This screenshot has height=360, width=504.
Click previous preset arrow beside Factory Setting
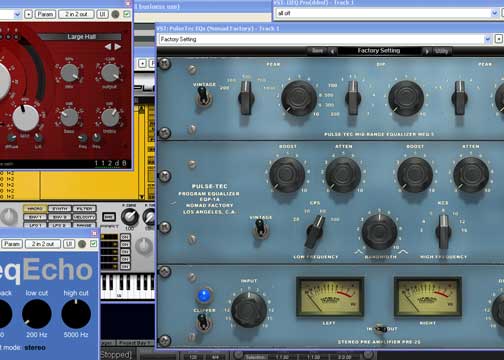(333, 51)
